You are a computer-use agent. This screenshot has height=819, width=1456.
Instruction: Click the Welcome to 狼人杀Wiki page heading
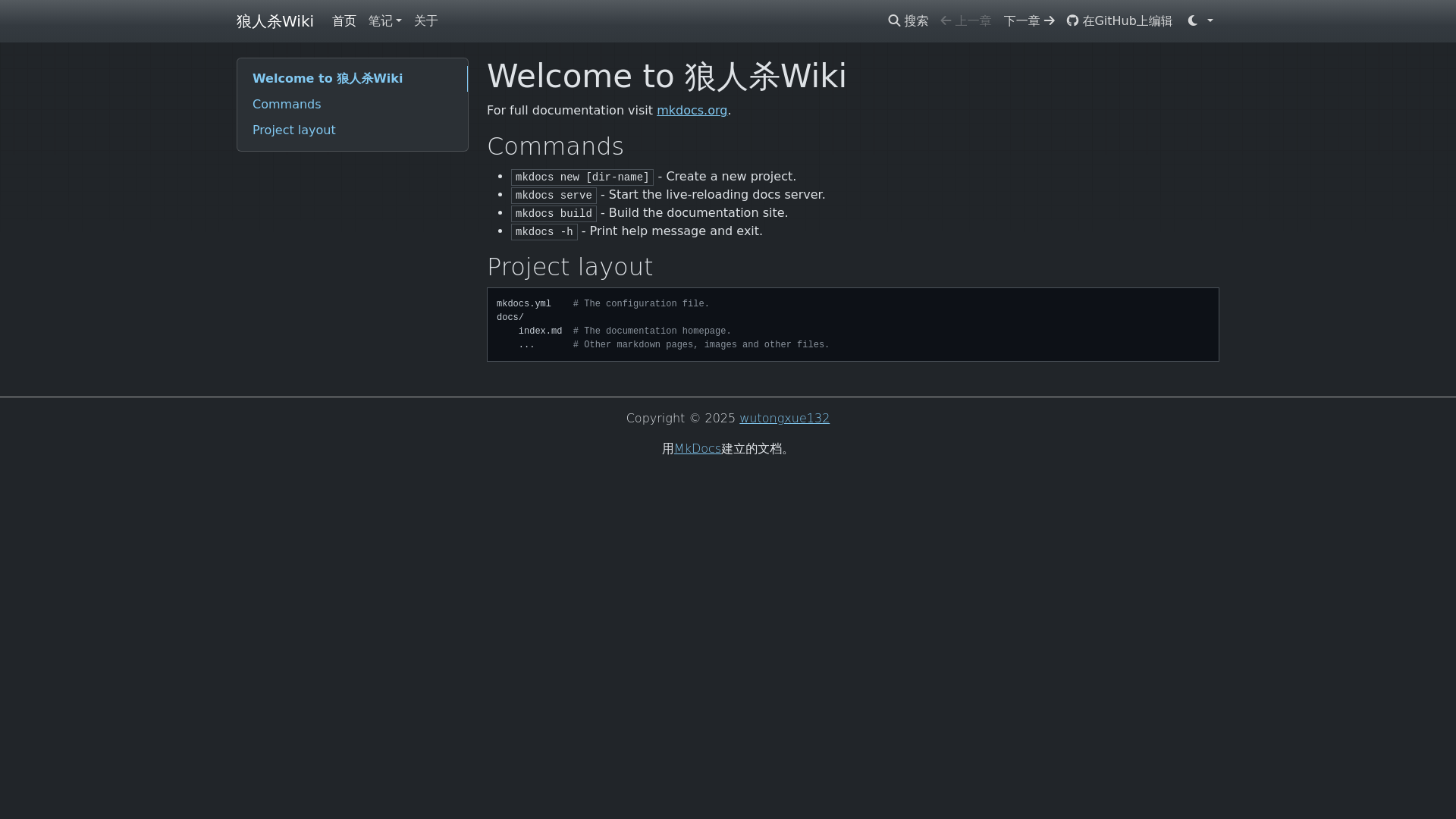point(667,77)
